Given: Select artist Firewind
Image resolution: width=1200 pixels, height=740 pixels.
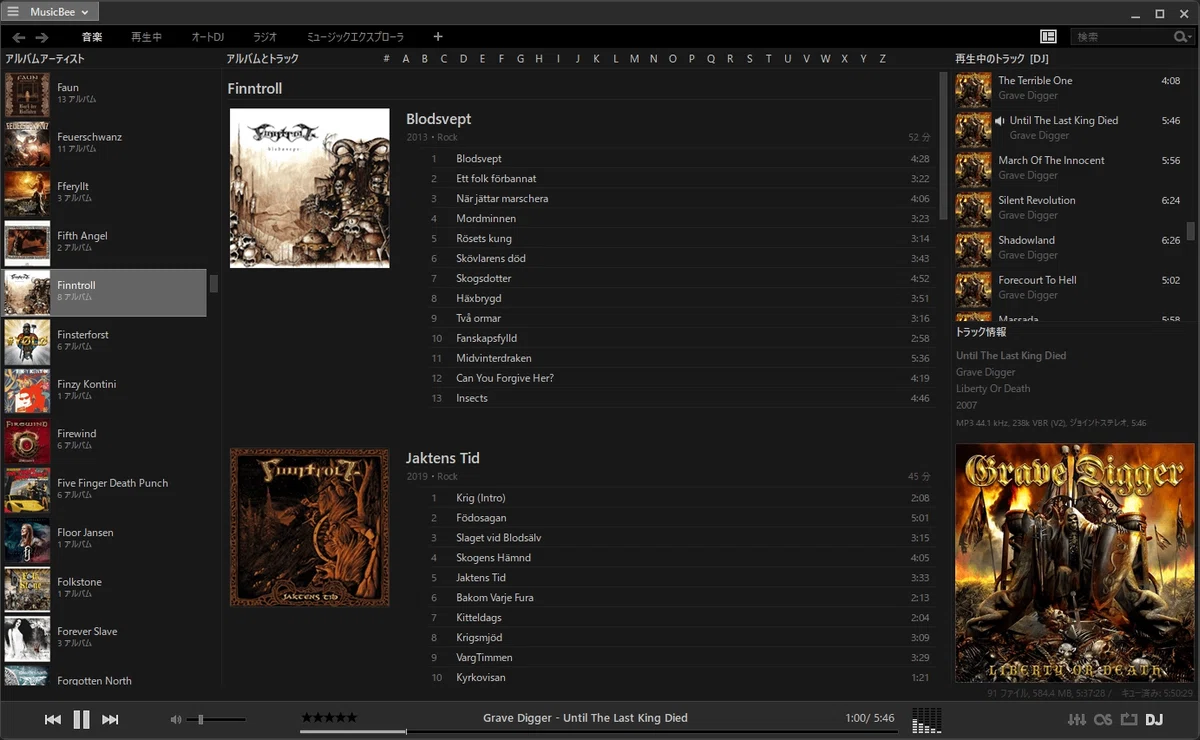Looking at the screenshot, I should pos(104,441).
